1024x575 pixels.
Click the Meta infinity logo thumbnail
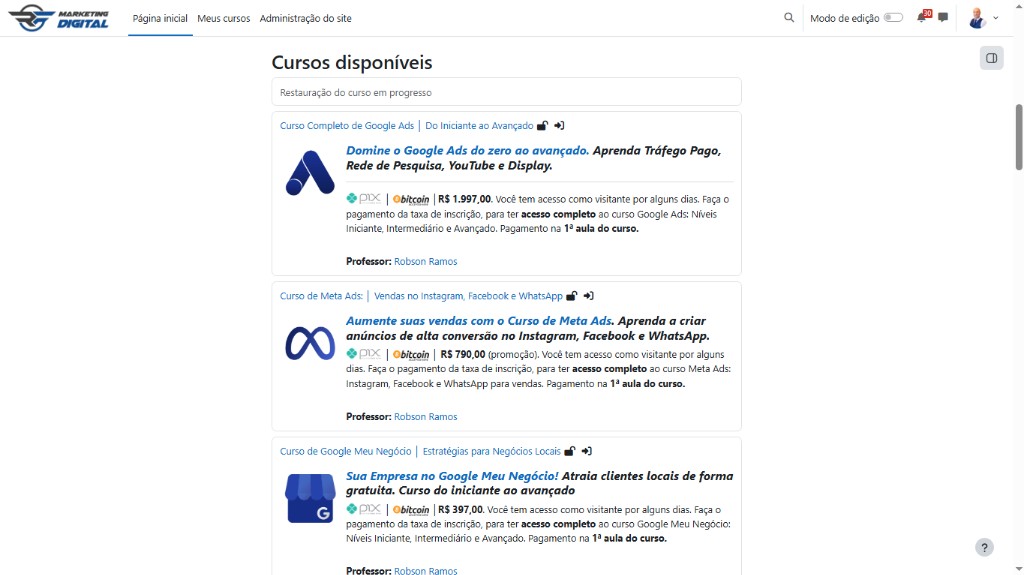[x=310, y=342]
